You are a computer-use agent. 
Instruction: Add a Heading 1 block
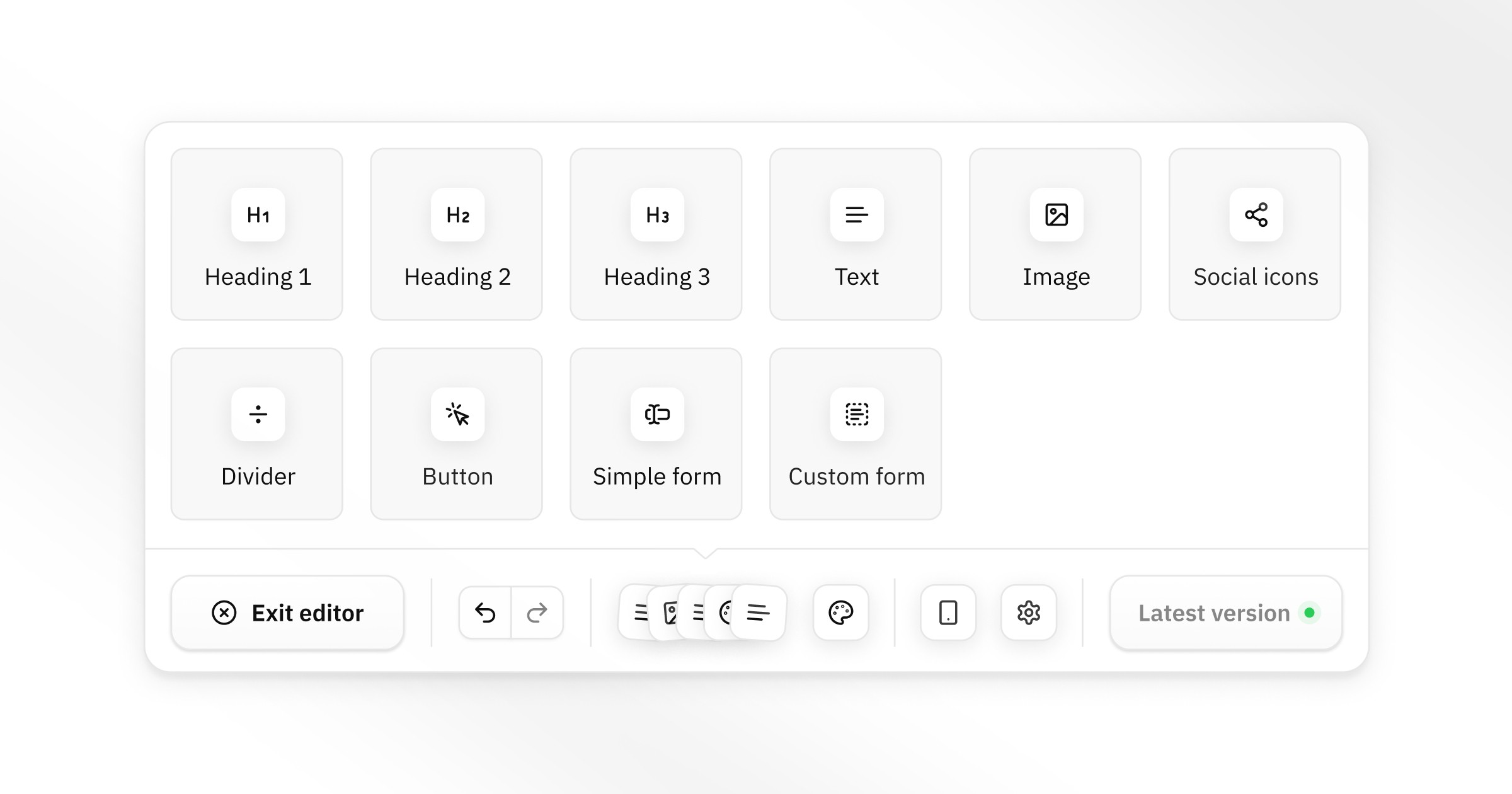pos(257,234)
